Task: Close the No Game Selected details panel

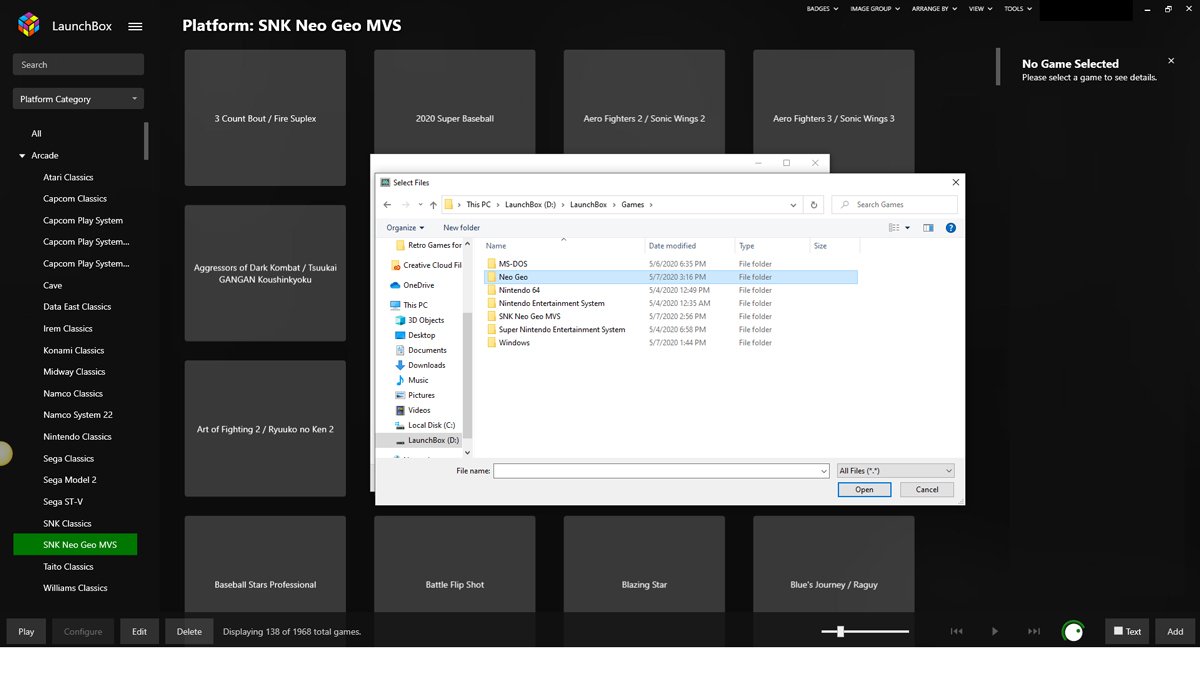Action: tap(1172, 62)
